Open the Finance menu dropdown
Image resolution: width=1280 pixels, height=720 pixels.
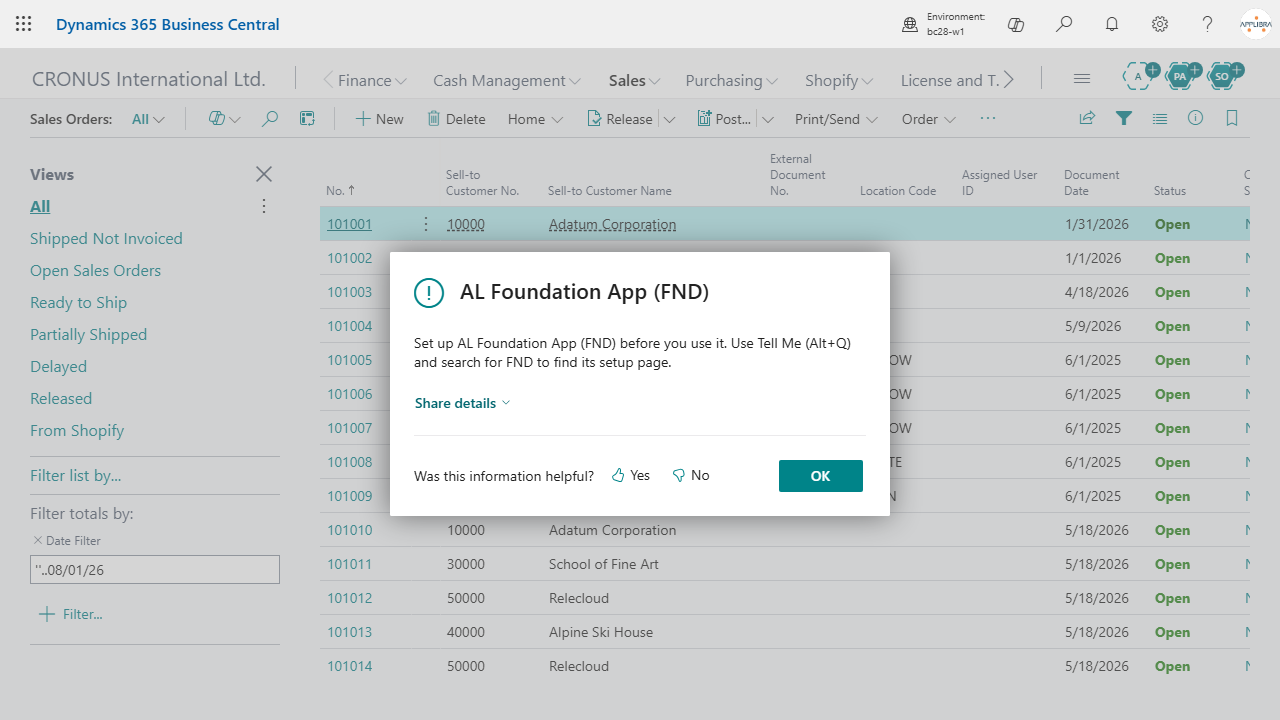tap(372, 80)
